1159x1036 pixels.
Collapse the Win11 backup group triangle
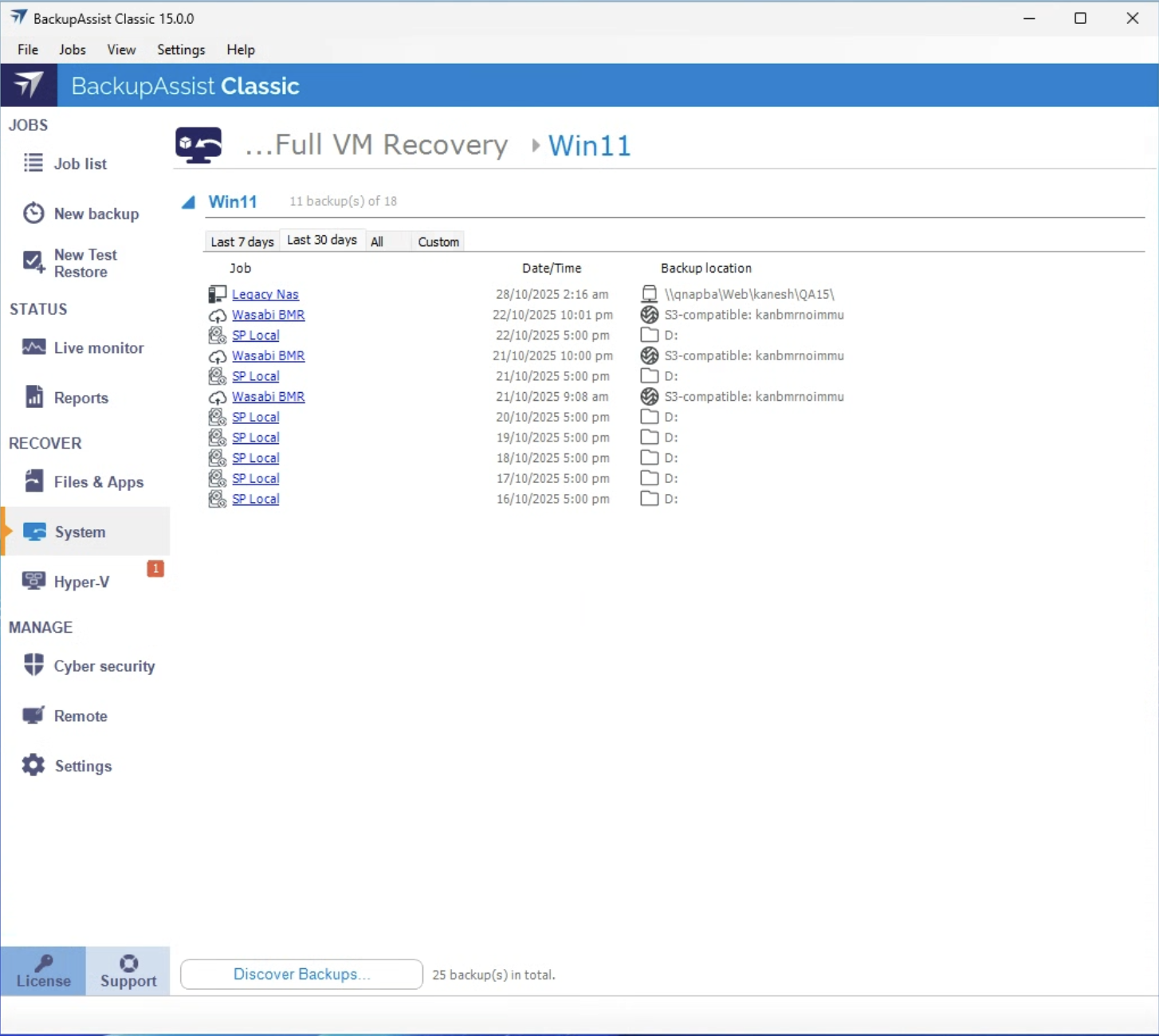pyautogui.click(x=188, y=202)
